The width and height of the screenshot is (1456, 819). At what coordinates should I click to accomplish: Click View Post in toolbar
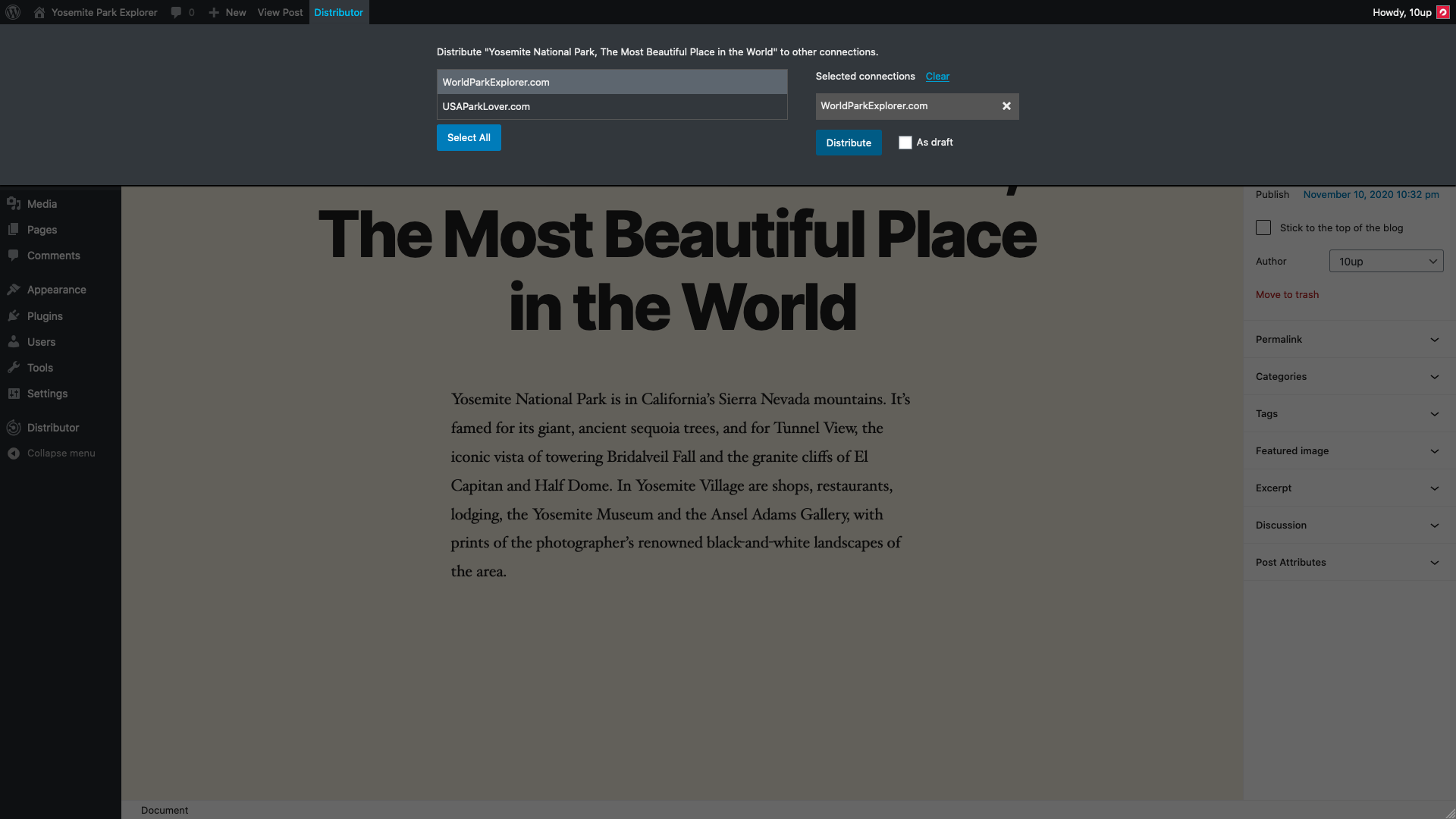pos(280,12)
